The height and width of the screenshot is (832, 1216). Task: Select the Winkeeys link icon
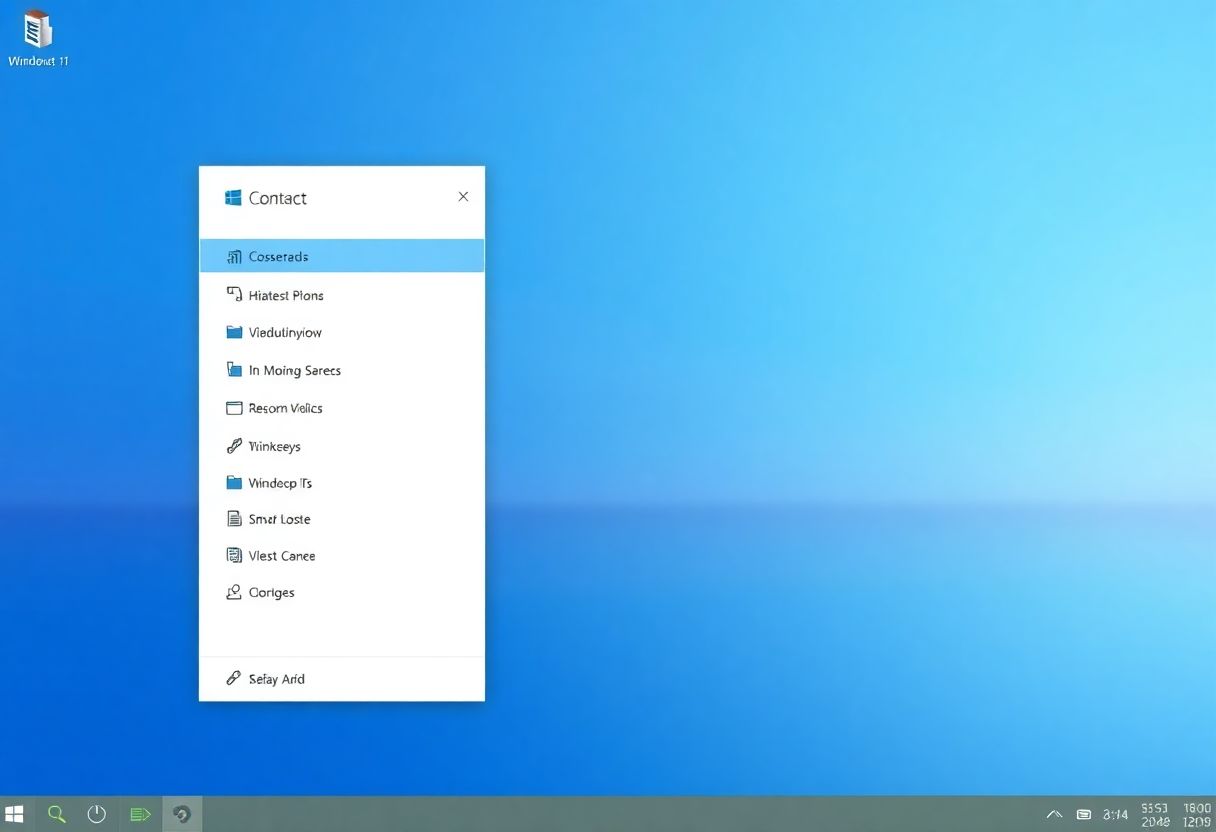(x=235, y=446)
